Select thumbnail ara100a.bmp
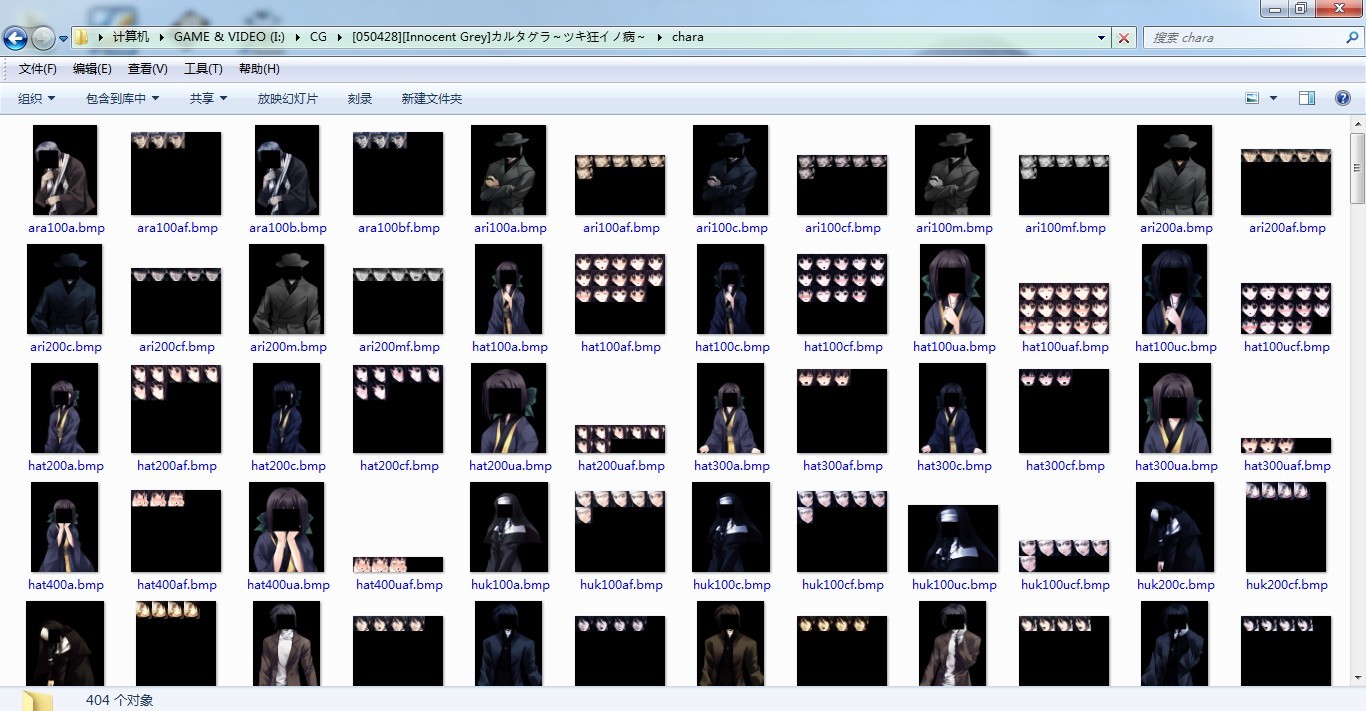 pos(66,170)
